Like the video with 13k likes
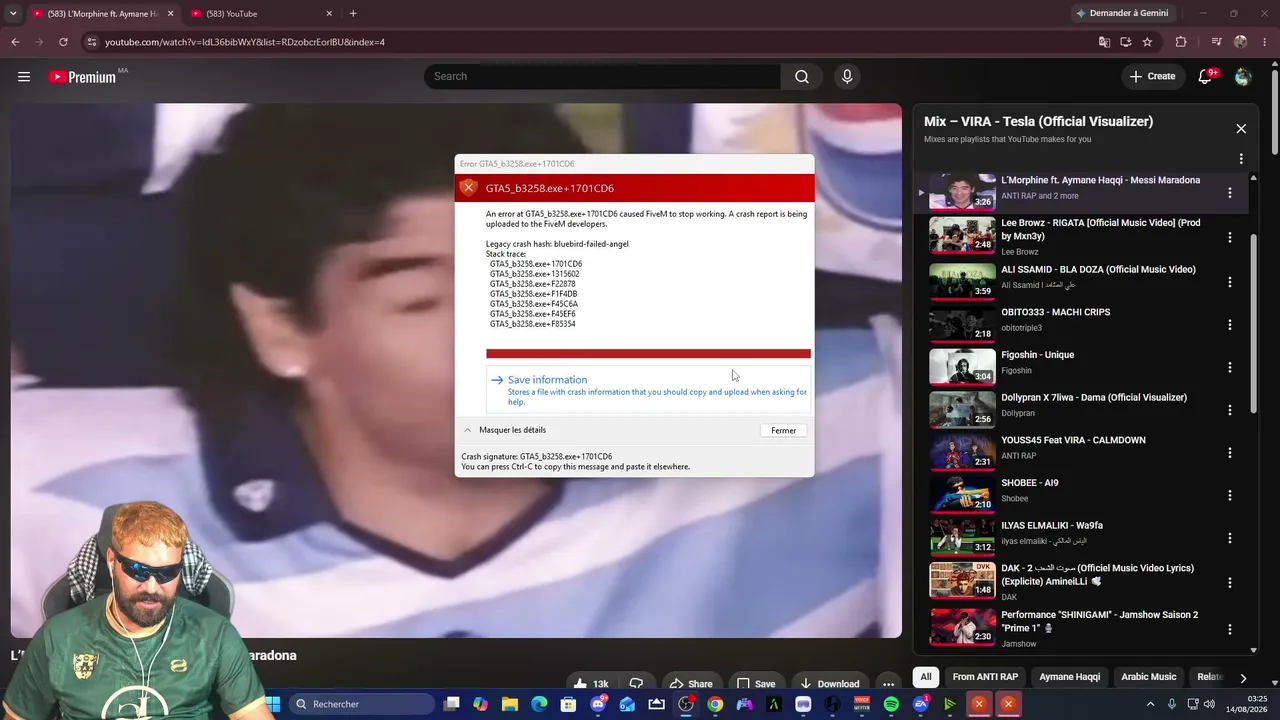1280x720 pixels. [592, 684]
